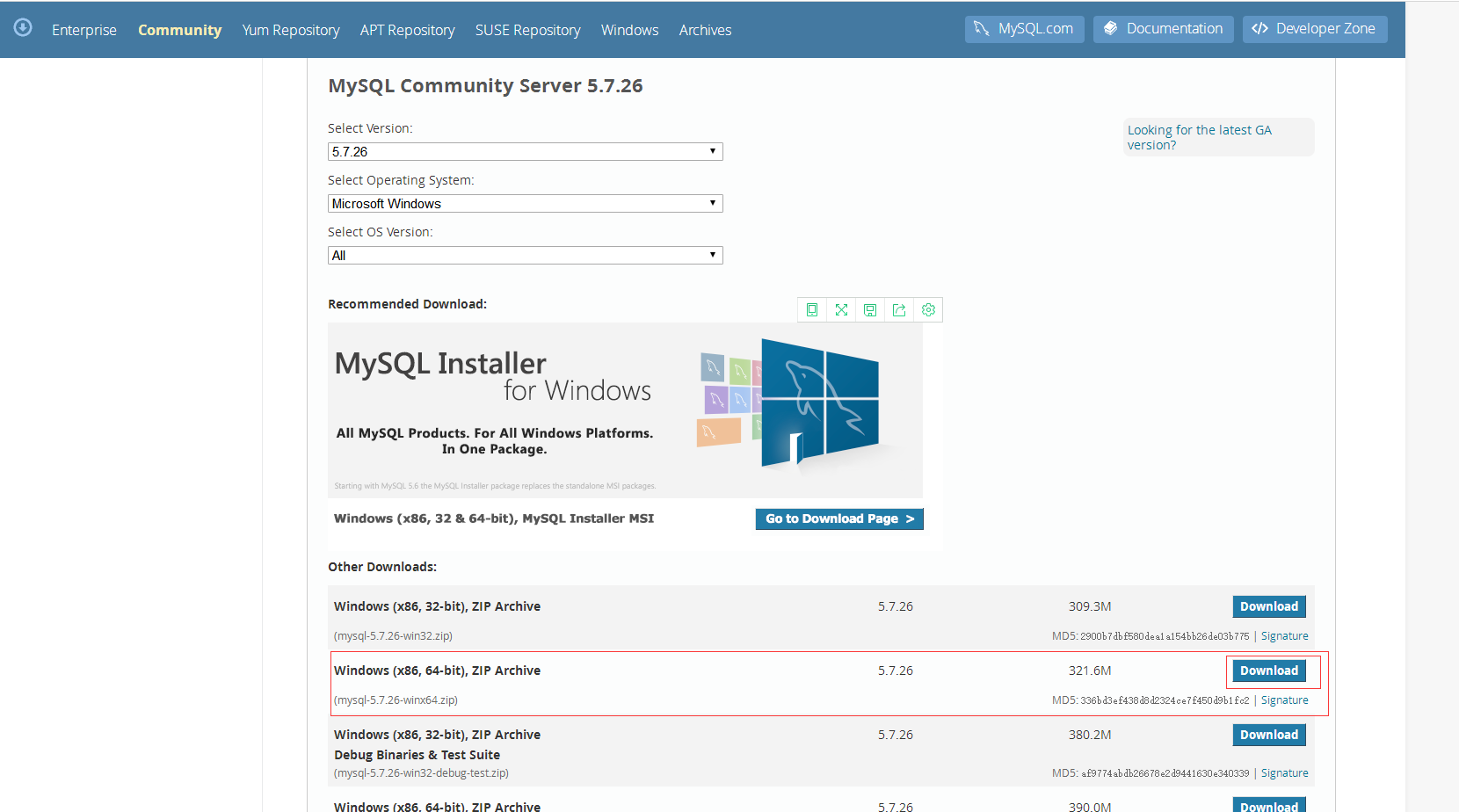The image size is (1459, 812).
Task: Select the Community tab in the nav bar
Action: [x=180, y=30]
